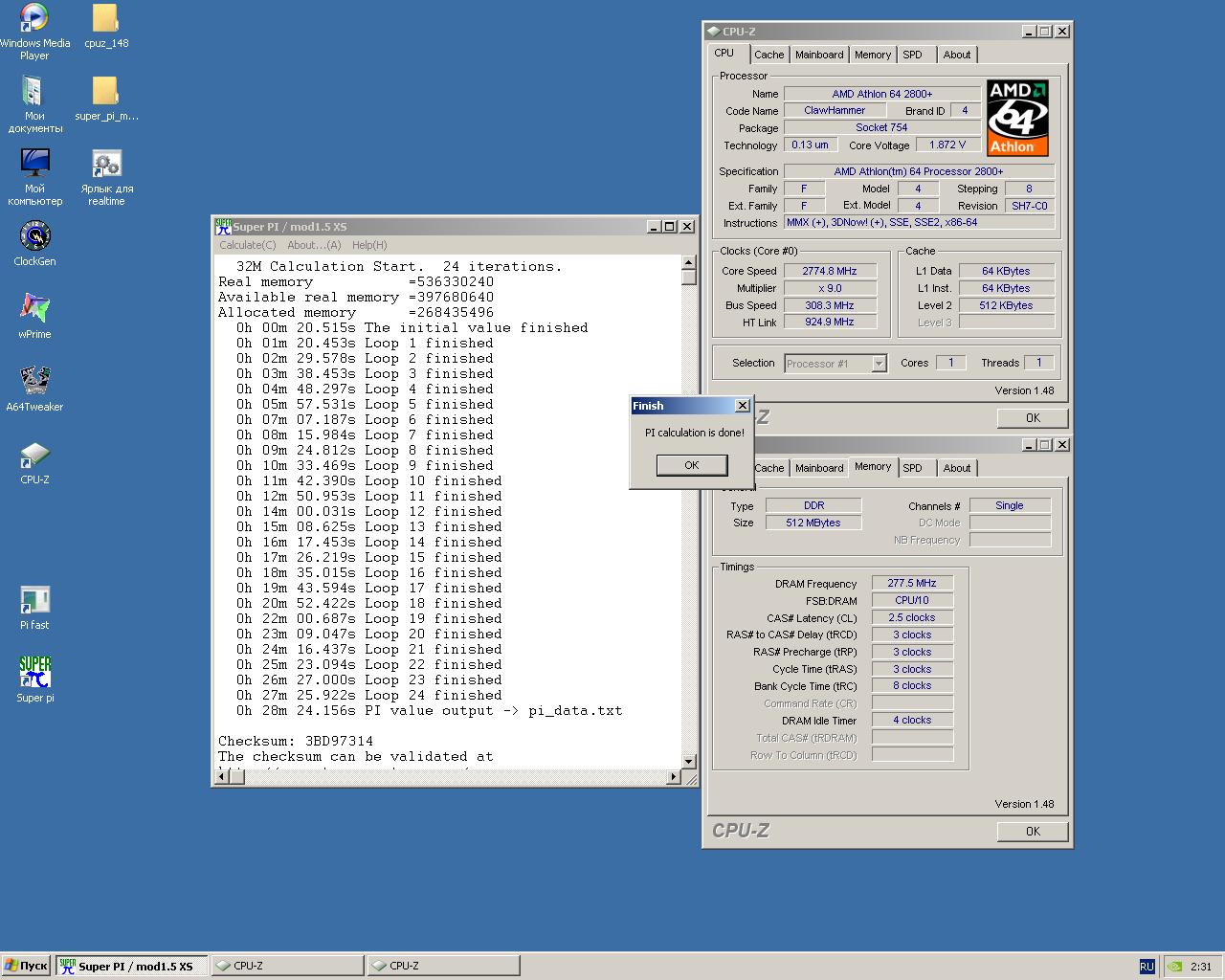Launch the CPU-Z desktop shortcut
Viewport: 1225px width, 980px height.
point(34,462)
